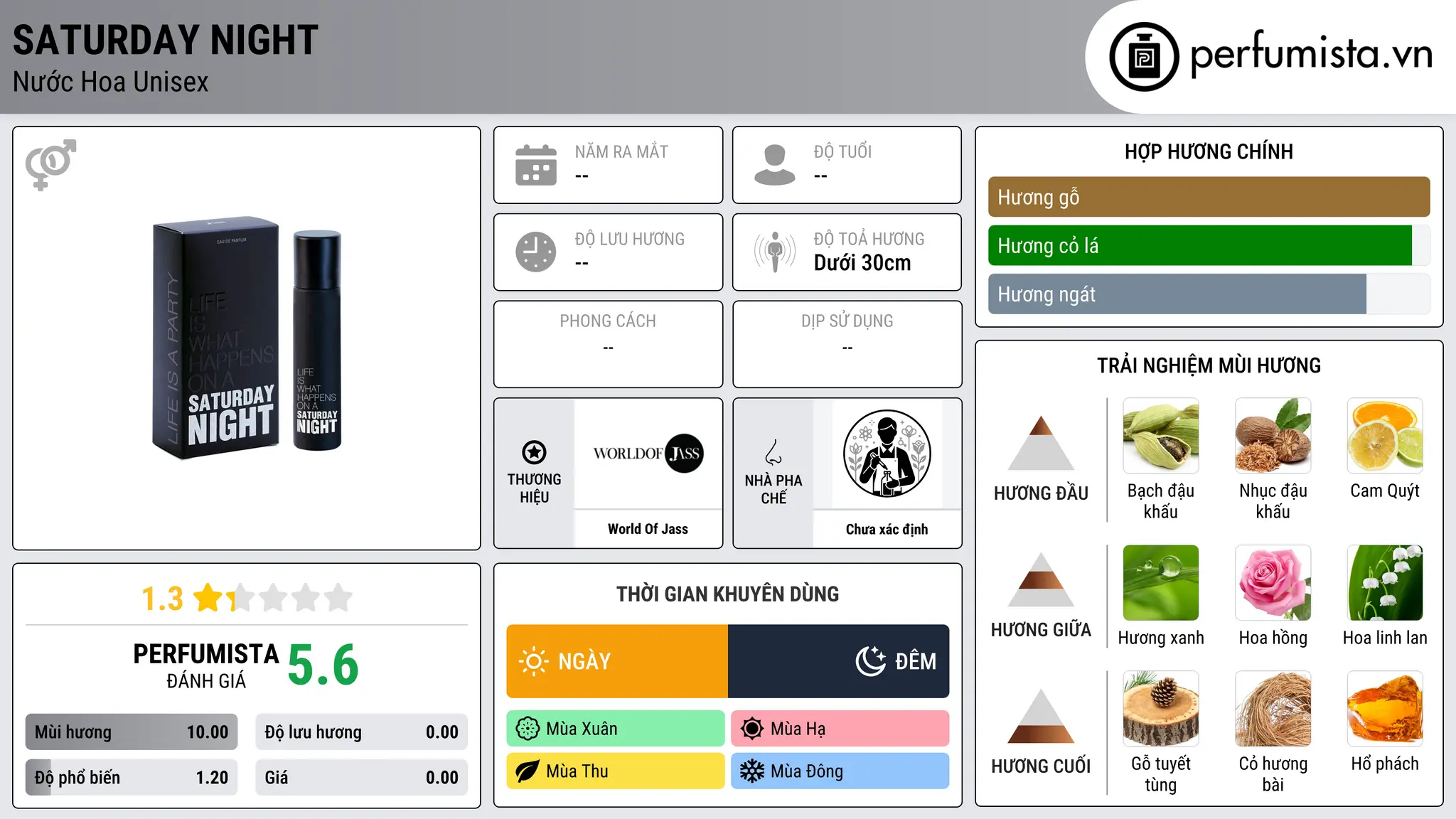This screenshot has width=1456, height=819.
Task: Click the leaf icon in Mùa Thu
Action: [528, 771]
